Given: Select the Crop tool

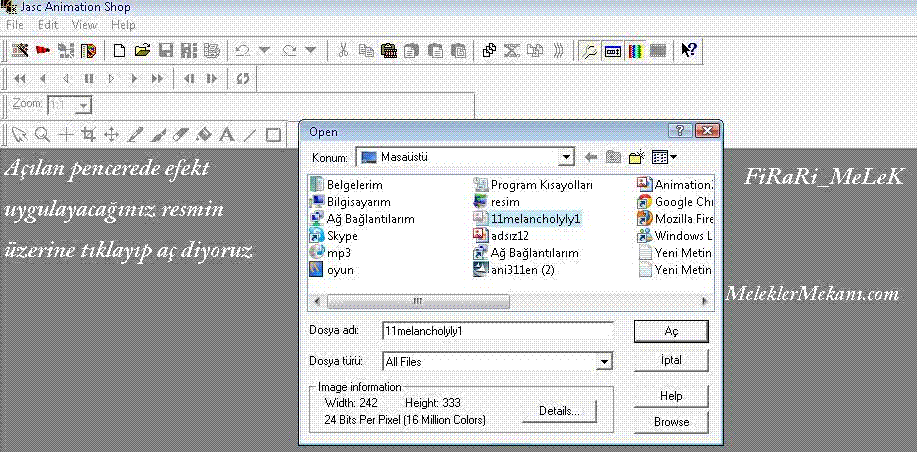Looking at the screenshot, I should click(x=89, y=134).
